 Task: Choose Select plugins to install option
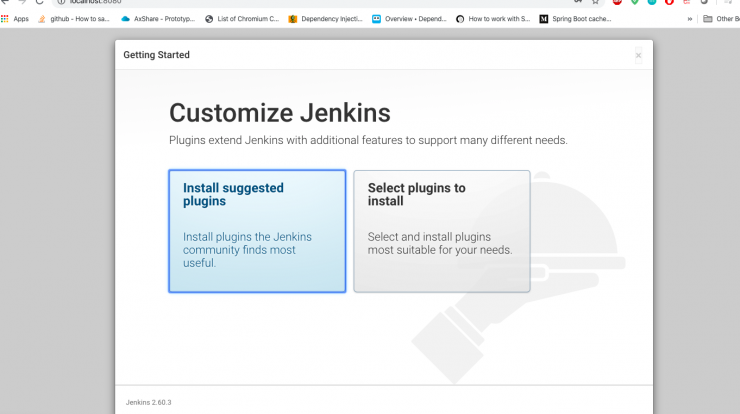click(442, 231)
